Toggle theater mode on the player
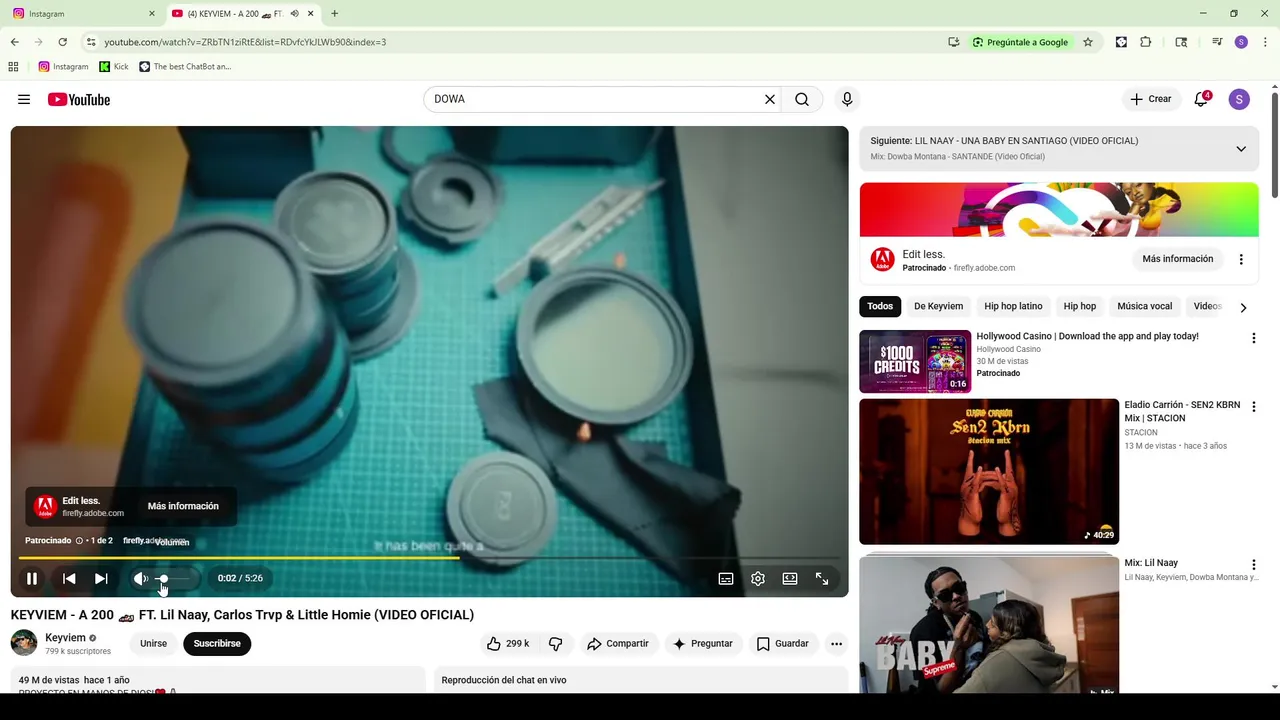The height and width of the screenshot is (720, 1280). pos(790,578)
